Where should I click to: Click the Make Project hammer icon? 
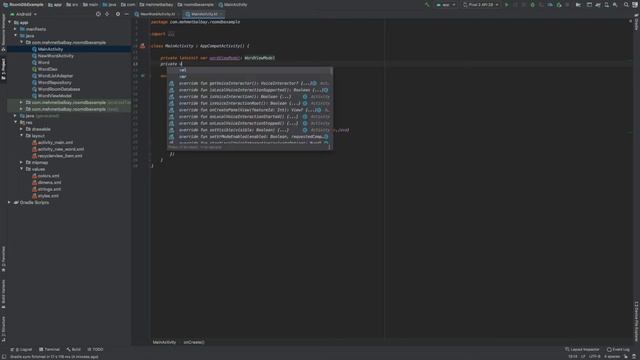coord(427,5)
